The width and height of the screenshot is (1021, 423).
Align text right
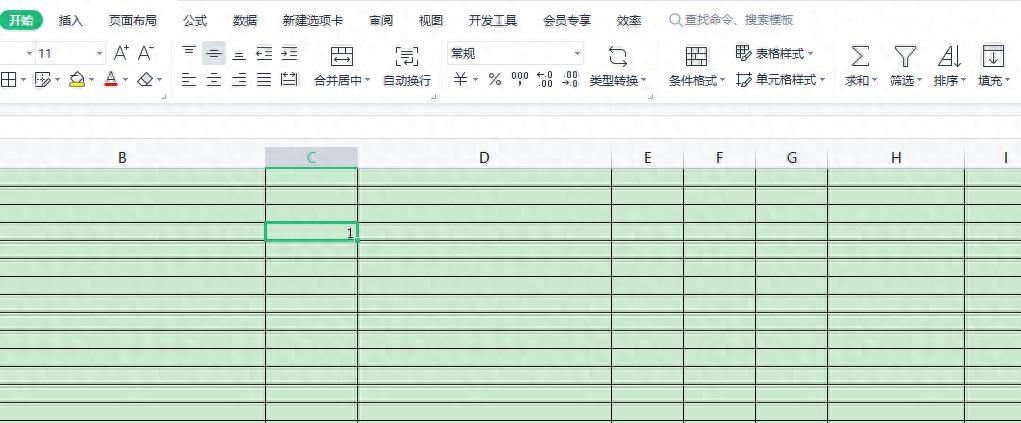[239, 79]
